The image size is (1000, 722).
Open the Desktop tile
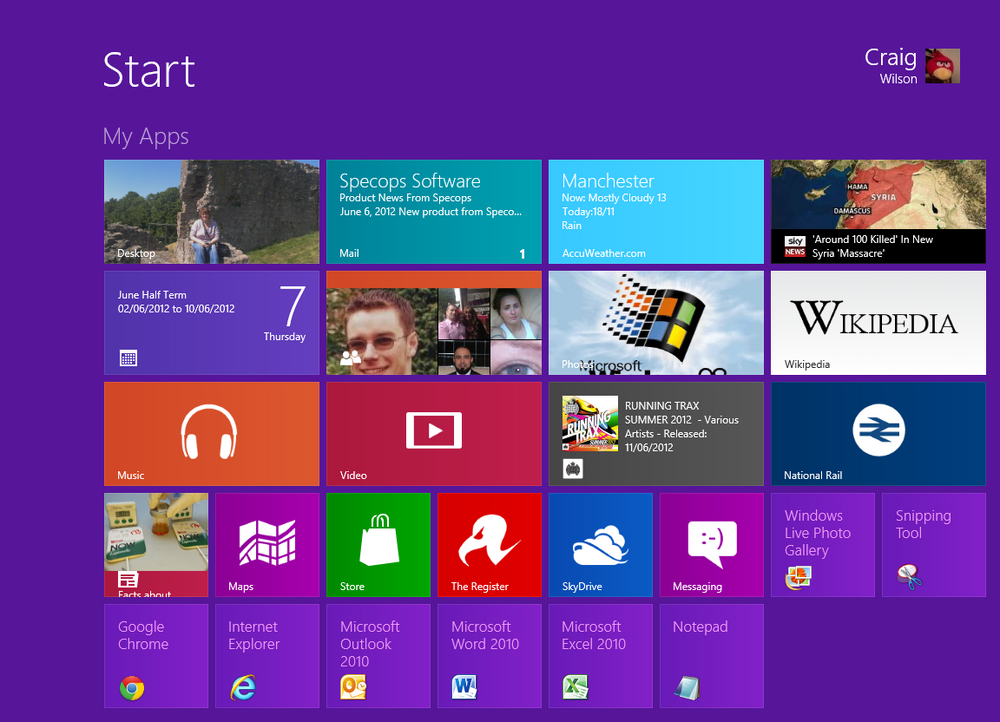(x=212, y=212)
